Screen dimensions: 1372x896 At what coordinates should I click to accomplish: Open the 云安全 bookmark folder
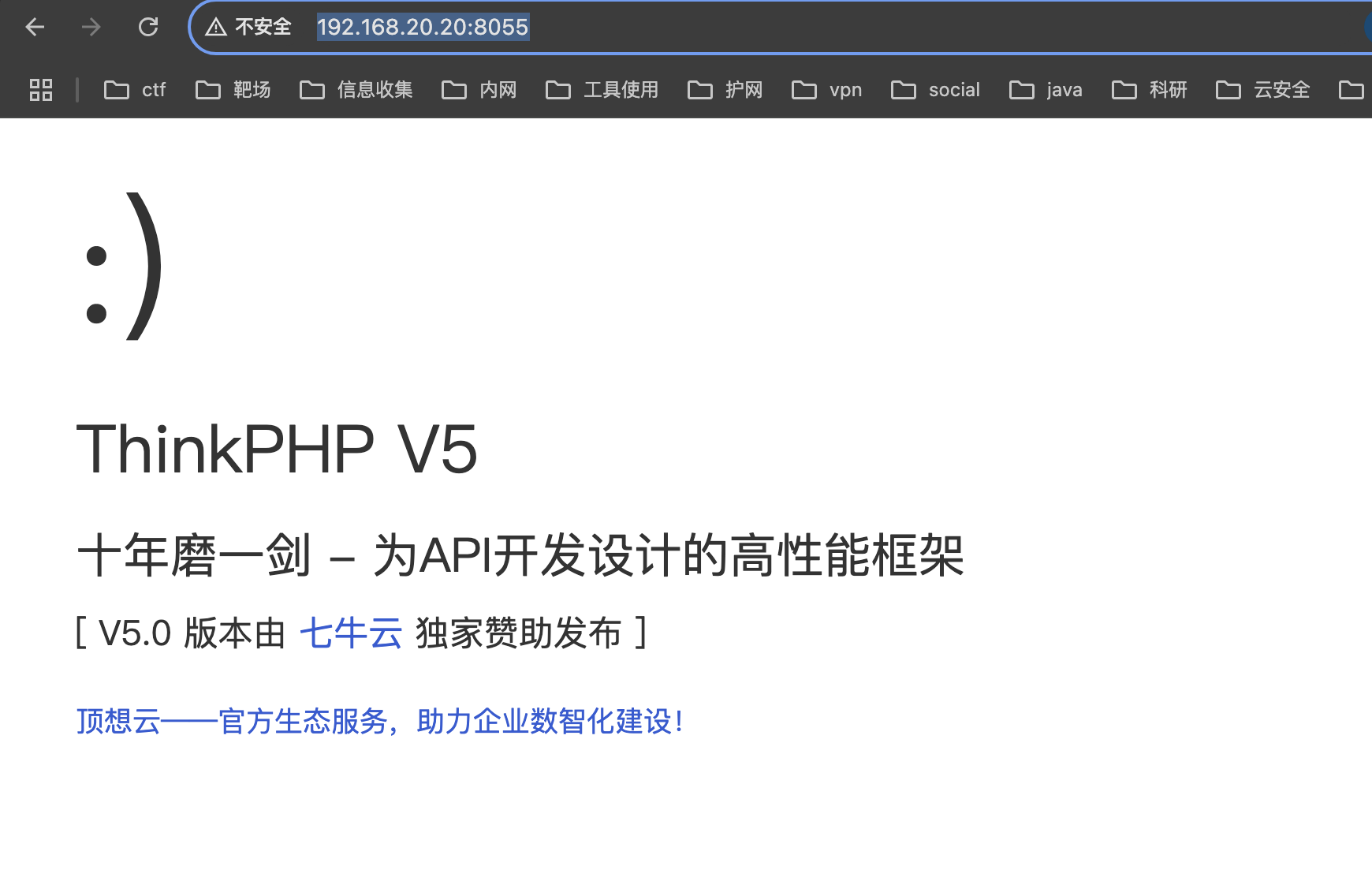pos(1263,90)
